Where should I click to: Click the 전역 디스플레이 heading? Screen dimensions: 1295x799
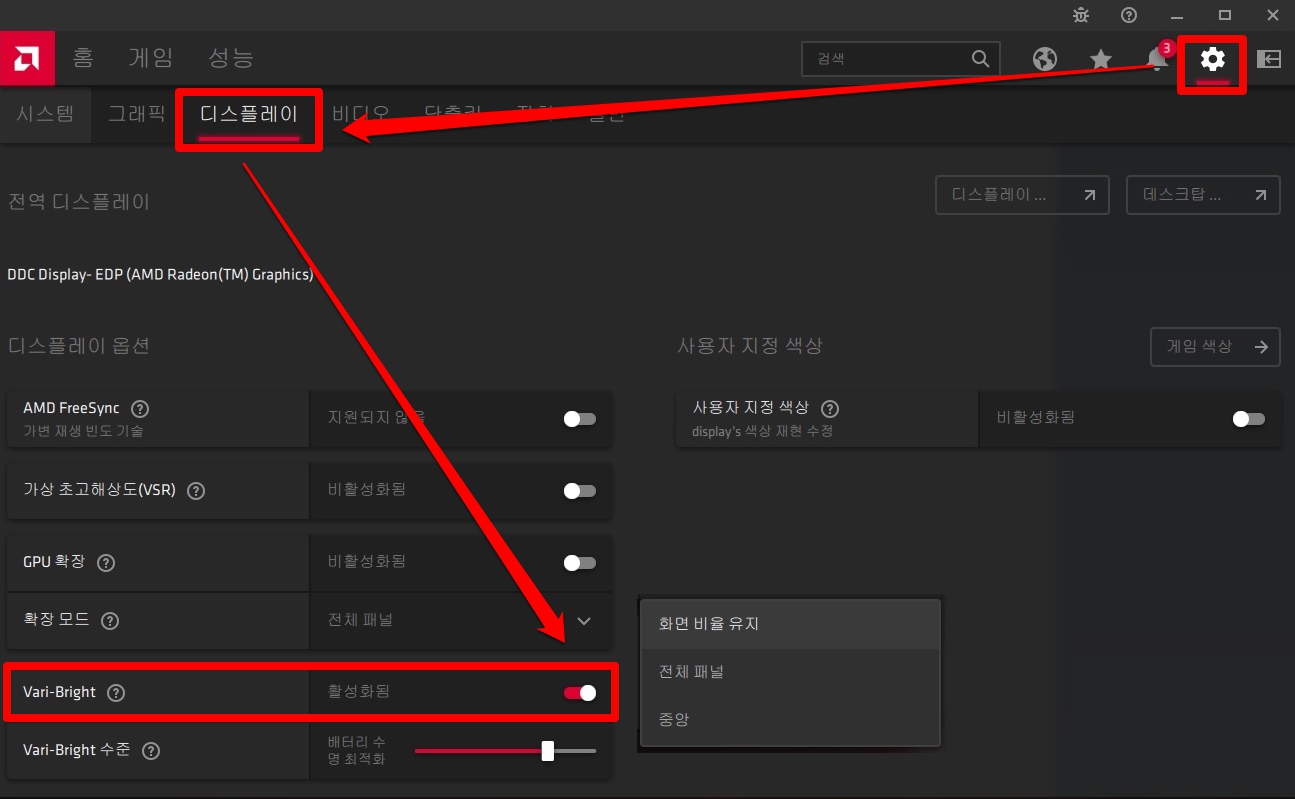(79, 202)
